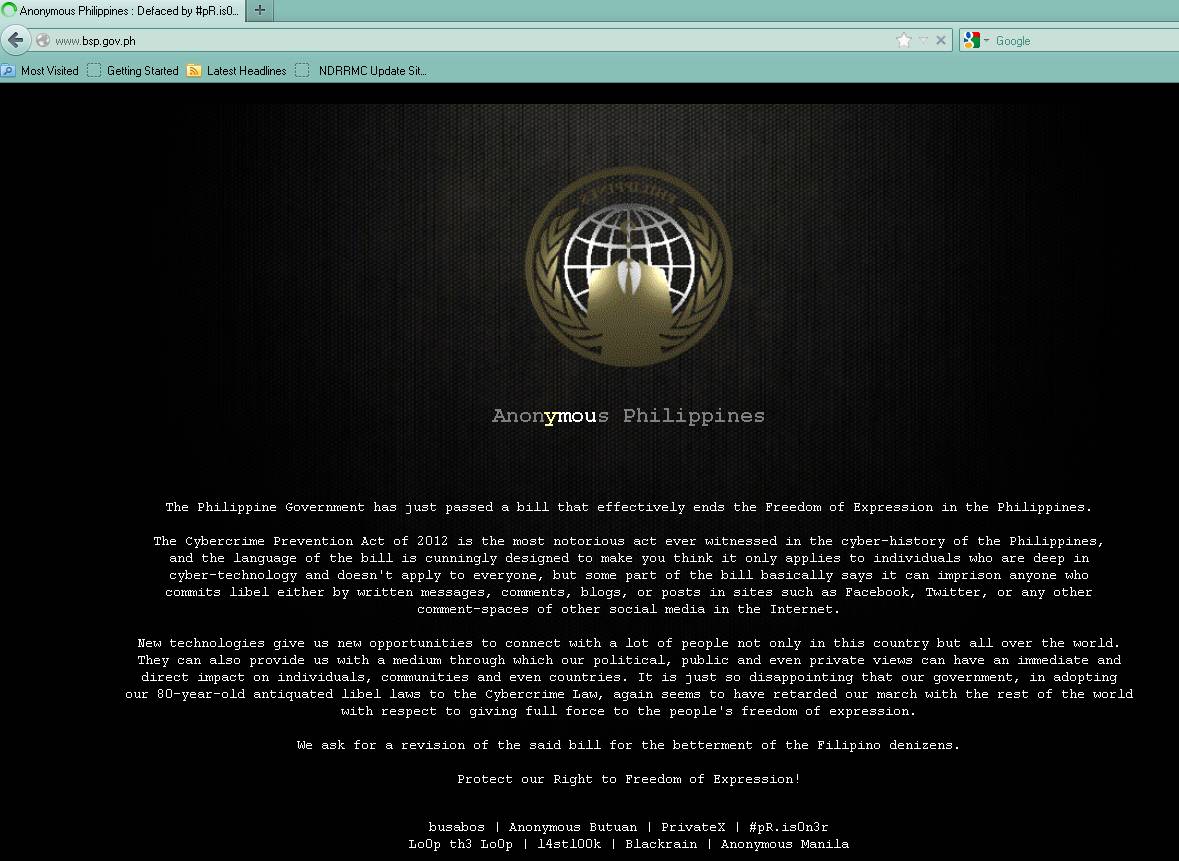Click '#pR.is0n3r' in credits
This screenshot has height=861, width=1179.
[x=789, y=827]
